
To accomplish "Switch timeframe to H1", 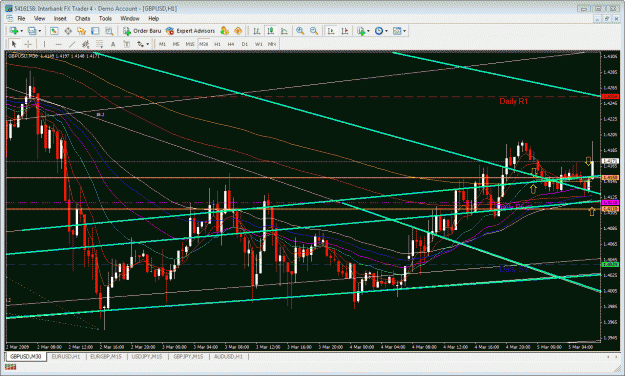I will 217,44.
